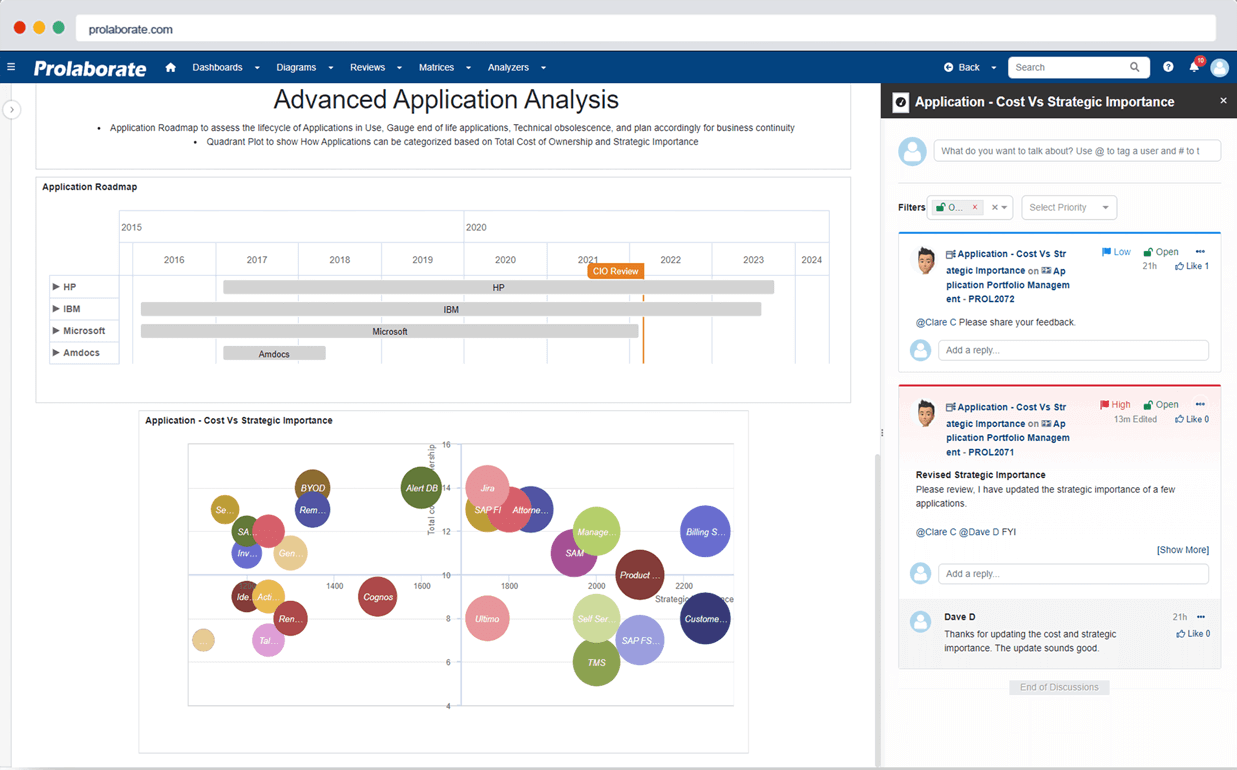Expand the HP row in the roadmap
1237x770 pixels.
56,287
